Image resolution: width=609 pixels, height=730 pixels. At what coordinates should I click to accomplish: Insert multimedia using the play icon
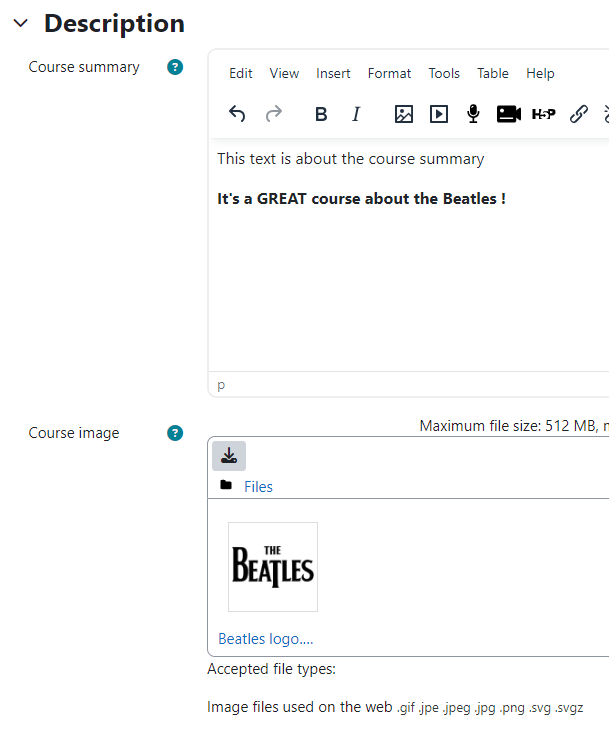coord(439,114)
